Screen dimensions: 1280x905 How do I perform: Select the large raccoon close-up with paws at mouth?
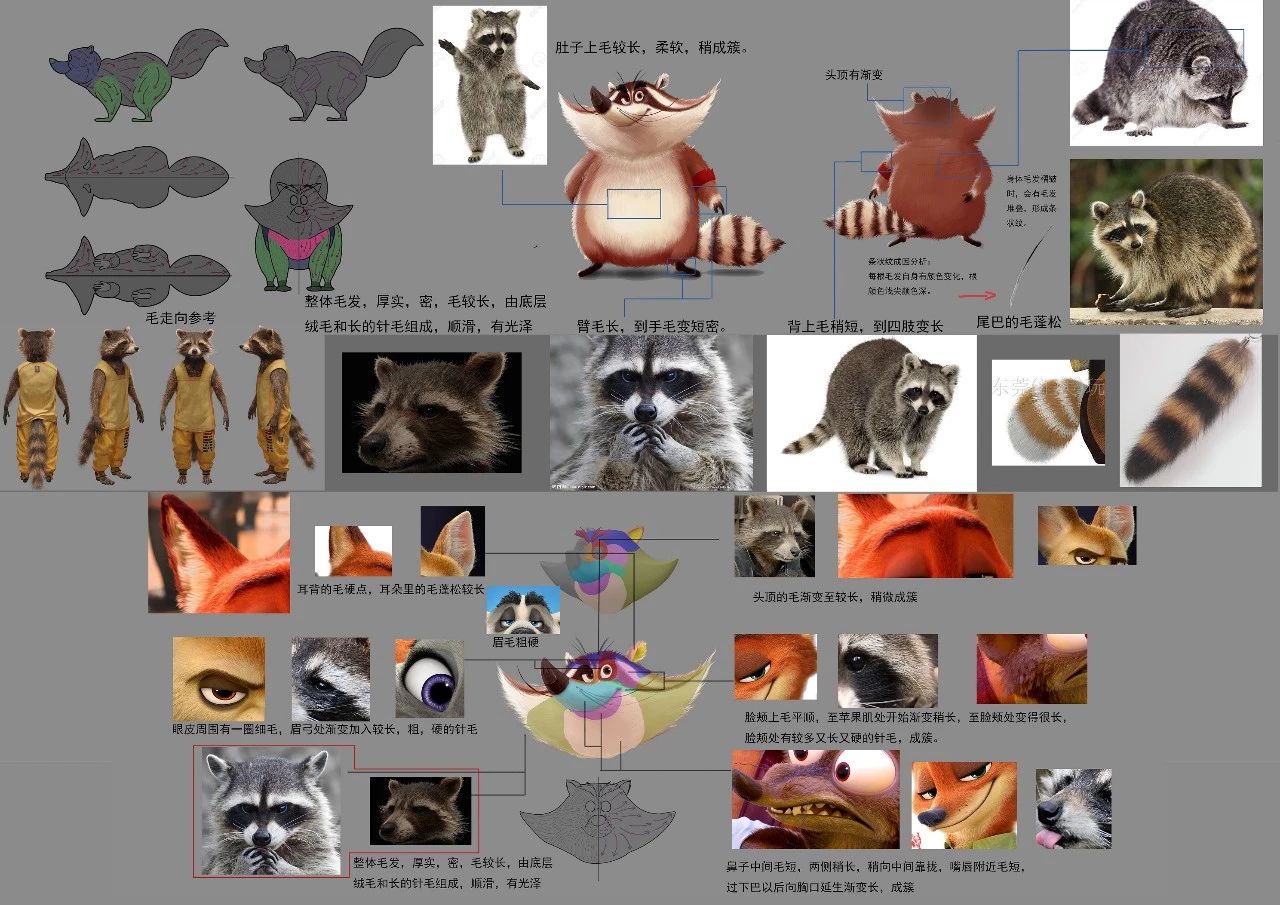(651, 412)
